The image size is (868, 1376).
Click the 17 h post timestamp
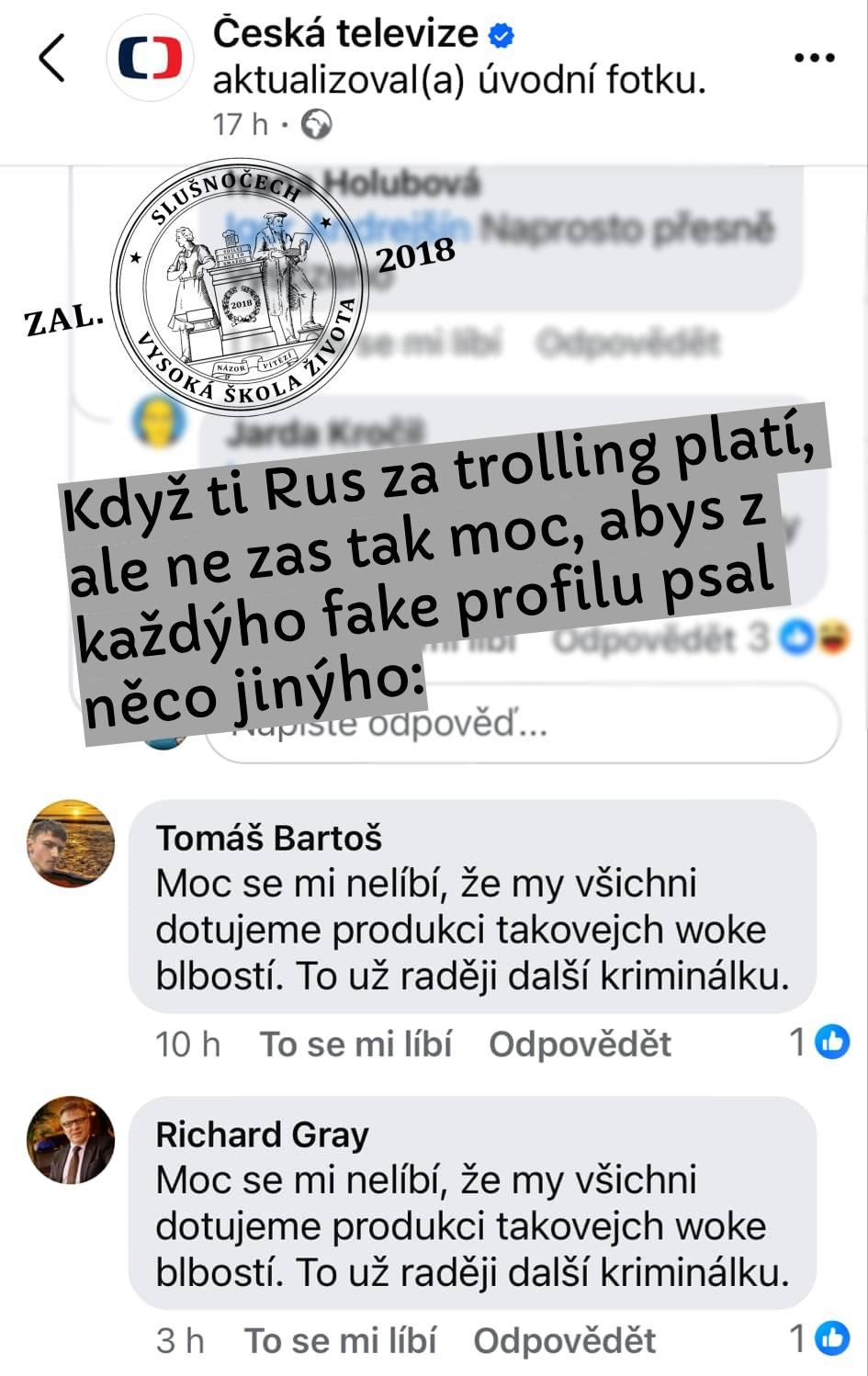pos(241,124)
